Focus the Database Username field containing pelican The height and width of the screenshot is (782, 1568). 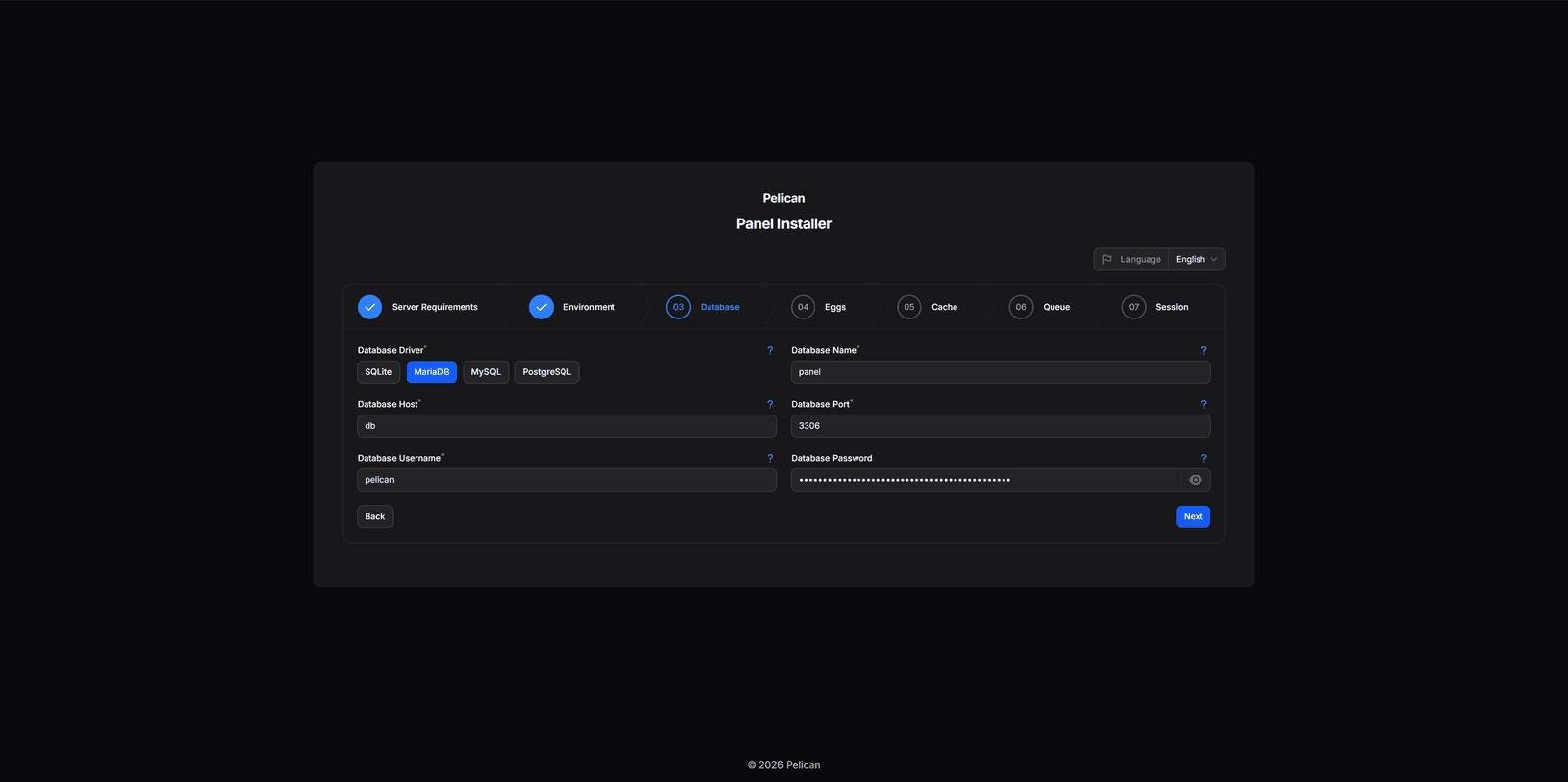coord(567,480)
